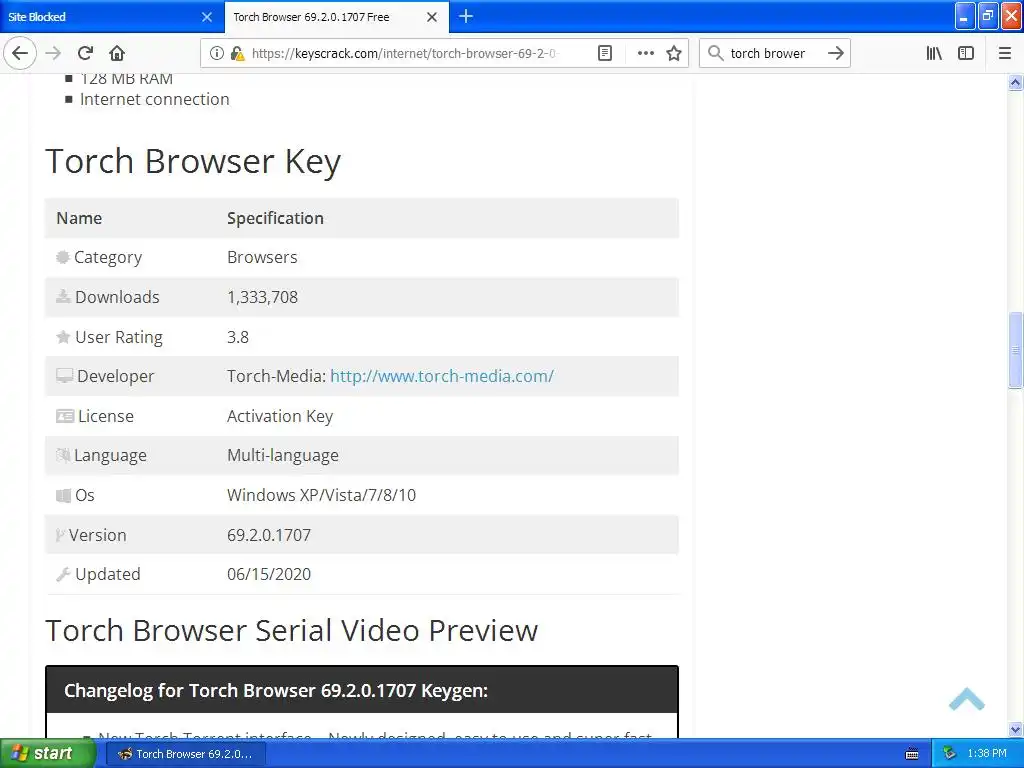Click the Changelog for Torch Browser Keygen header
1024x768 pixels.
tap(362, 690)
